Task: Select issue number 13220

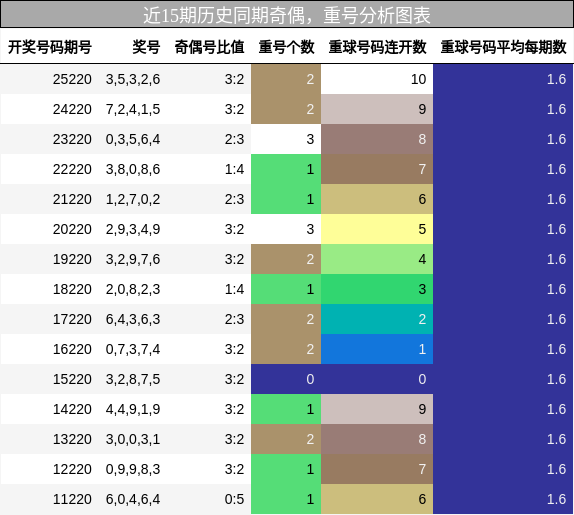Action: (72, 439)
